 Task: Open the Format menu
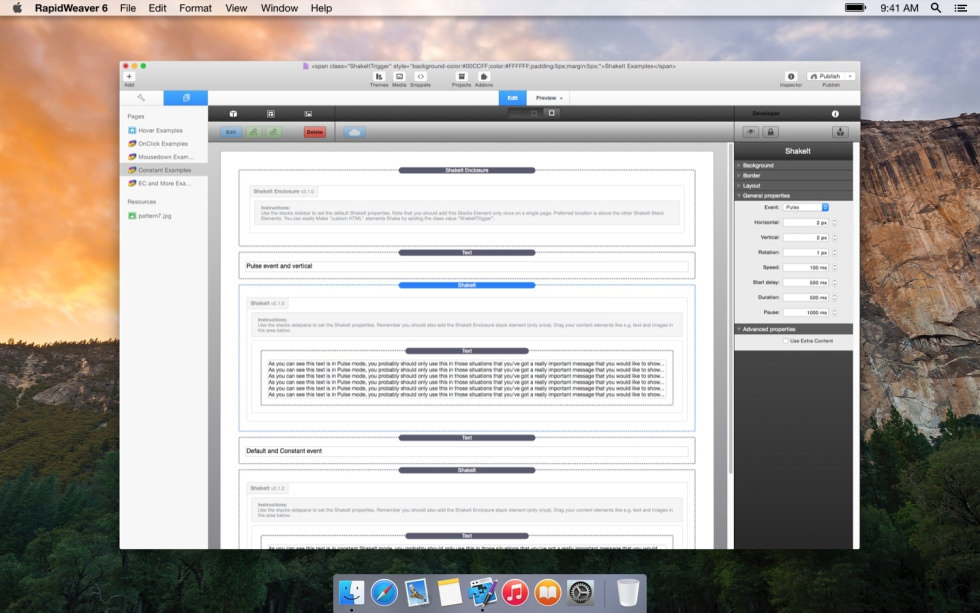tap(195, 8)
